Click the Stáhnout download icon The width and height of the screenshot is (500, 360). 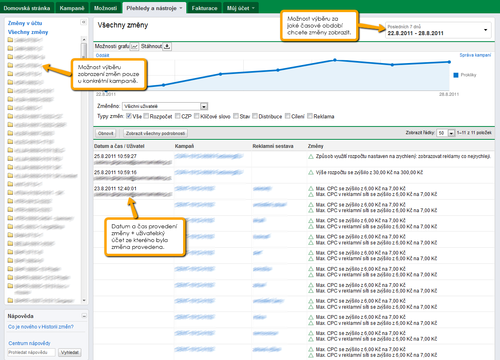pyautogui.click(x=167, y=46)
